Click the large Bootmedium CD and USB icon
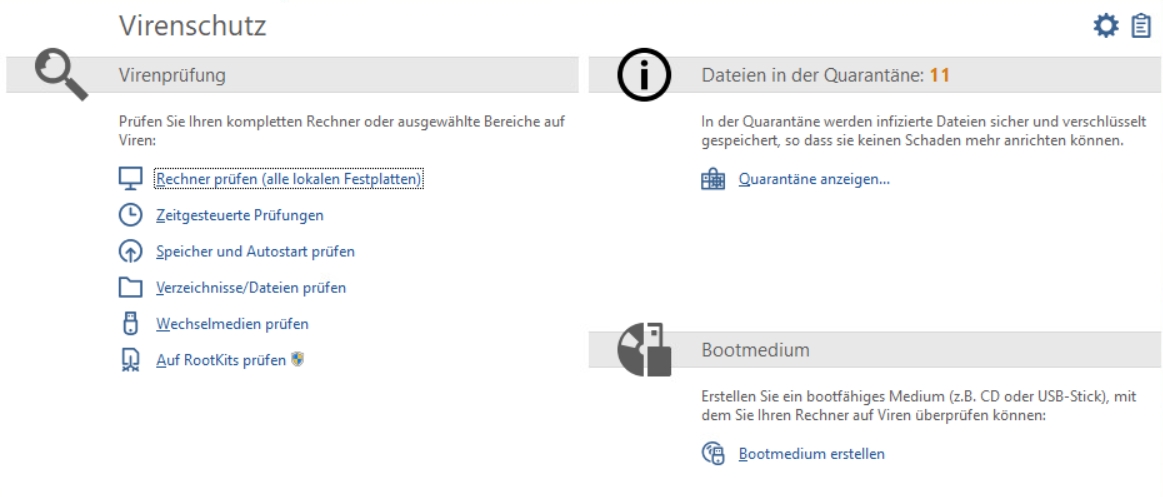The height and width of the screenshot is (497, 1163). point(645,349)
